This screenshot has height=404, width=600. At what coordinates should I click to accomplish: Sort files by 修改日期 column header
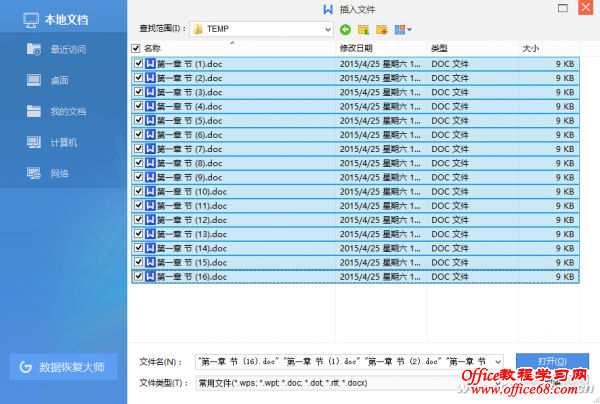[x=357, y=48]
